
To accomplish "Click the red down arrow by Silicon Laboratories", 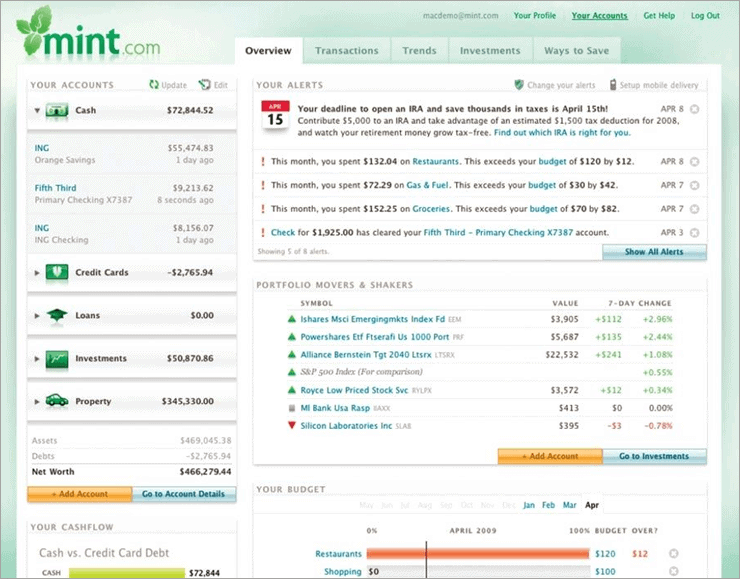I will coord(292,426).
